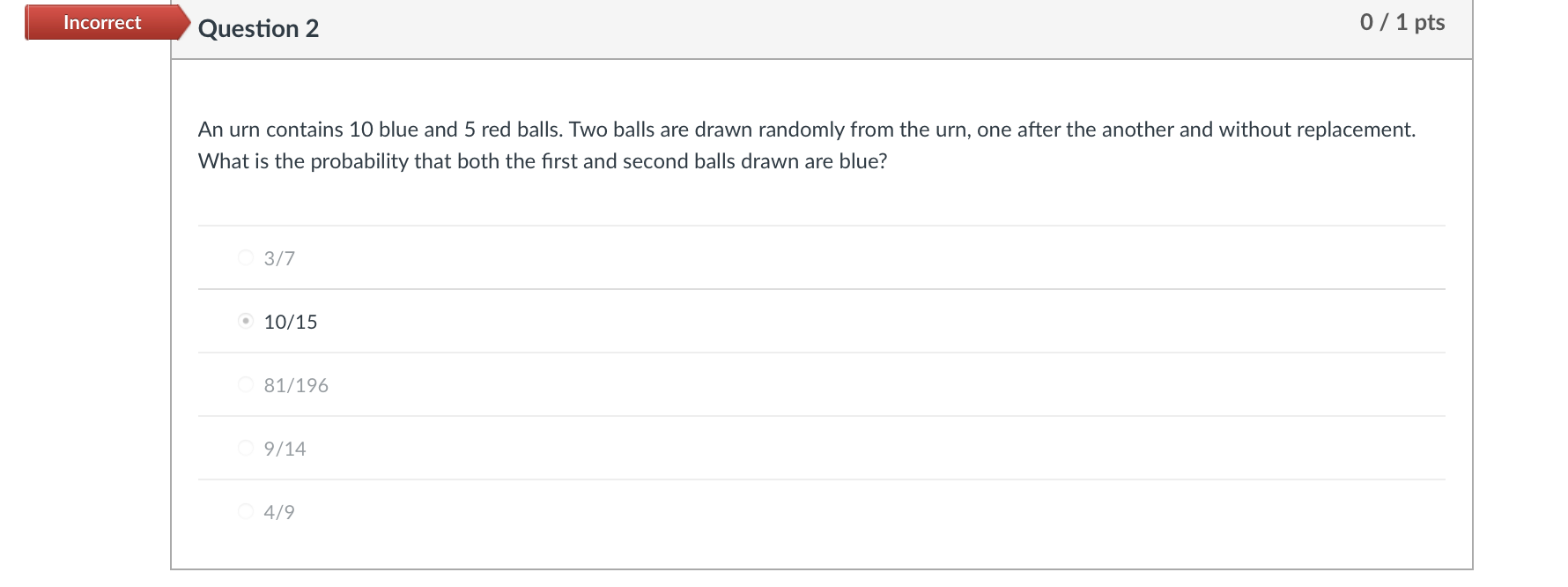Click the 0 / 1 pts score label
Viewport: 1568px width, 587px height.
pyautogui.click(x=1402, y=22)
